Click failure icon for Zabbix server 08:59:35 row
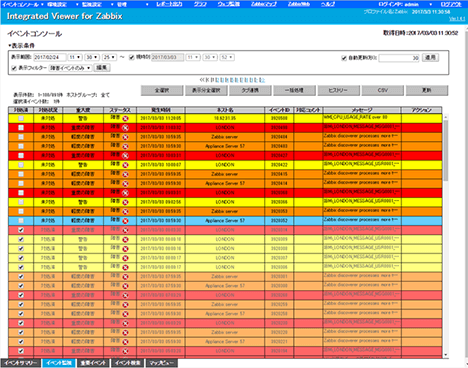 tap(125, 212)
